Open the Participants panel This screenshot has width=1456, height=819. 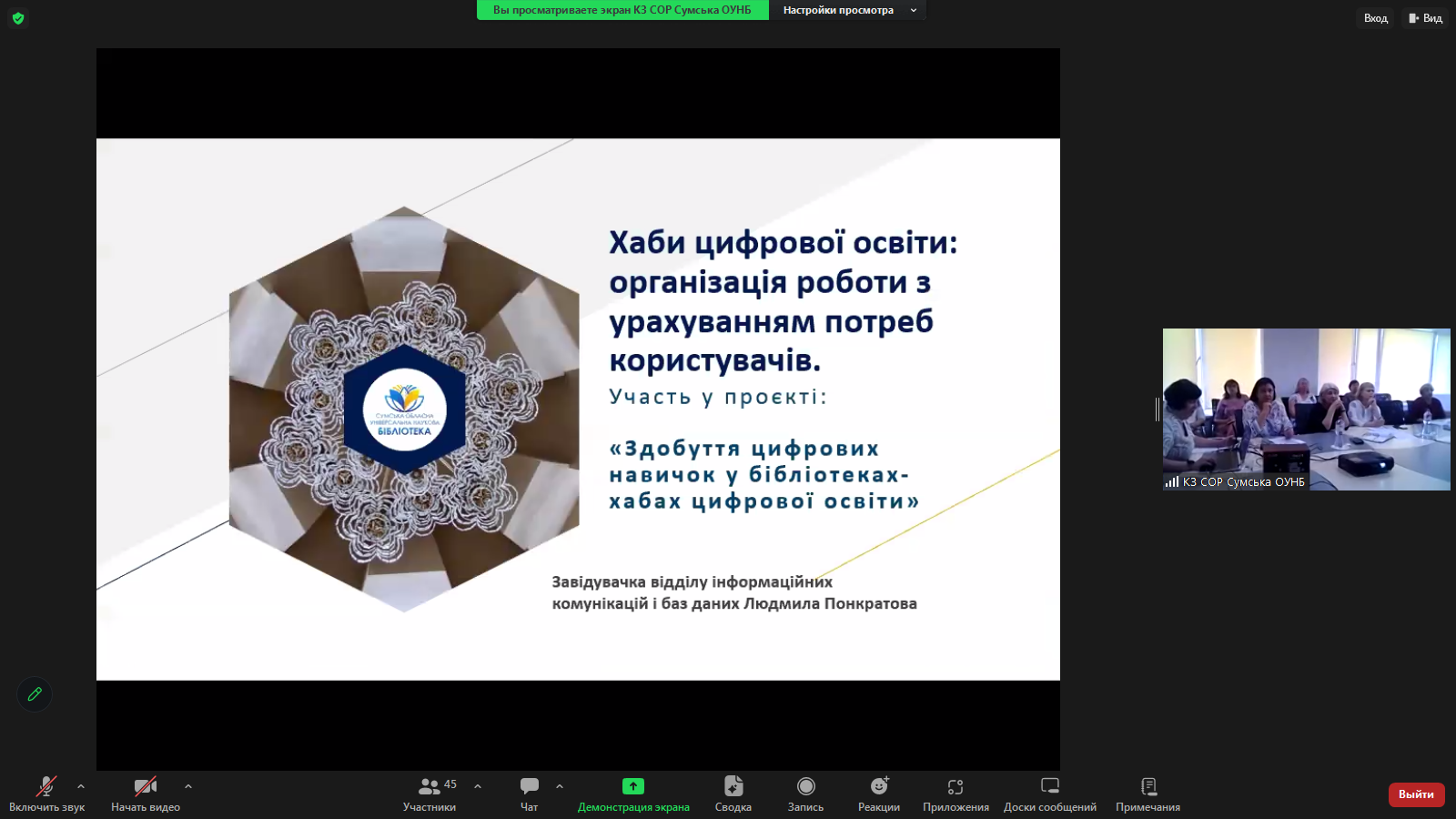click(x=430, y=794)
